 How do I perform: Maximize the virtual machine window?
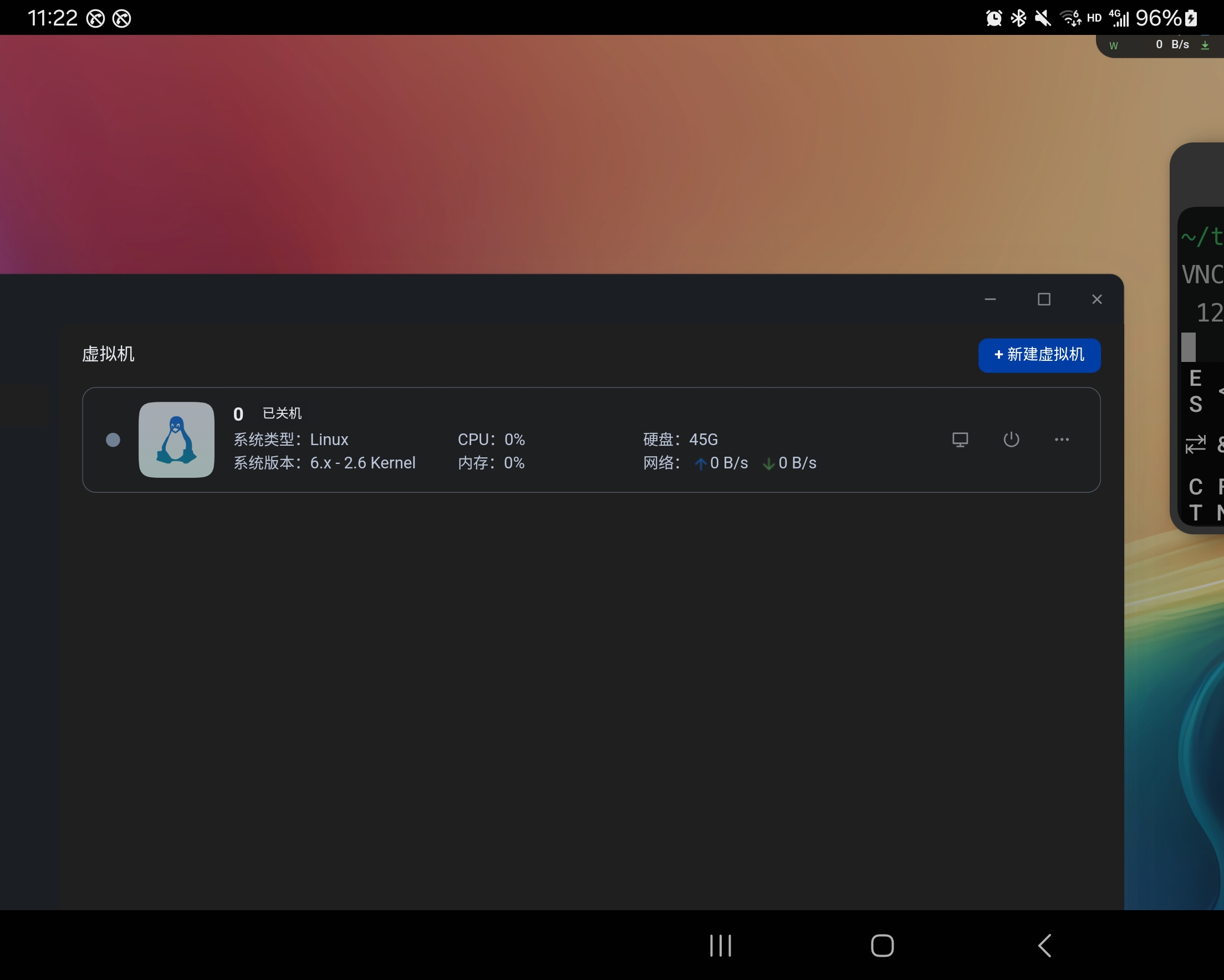tap(1043, 299)
